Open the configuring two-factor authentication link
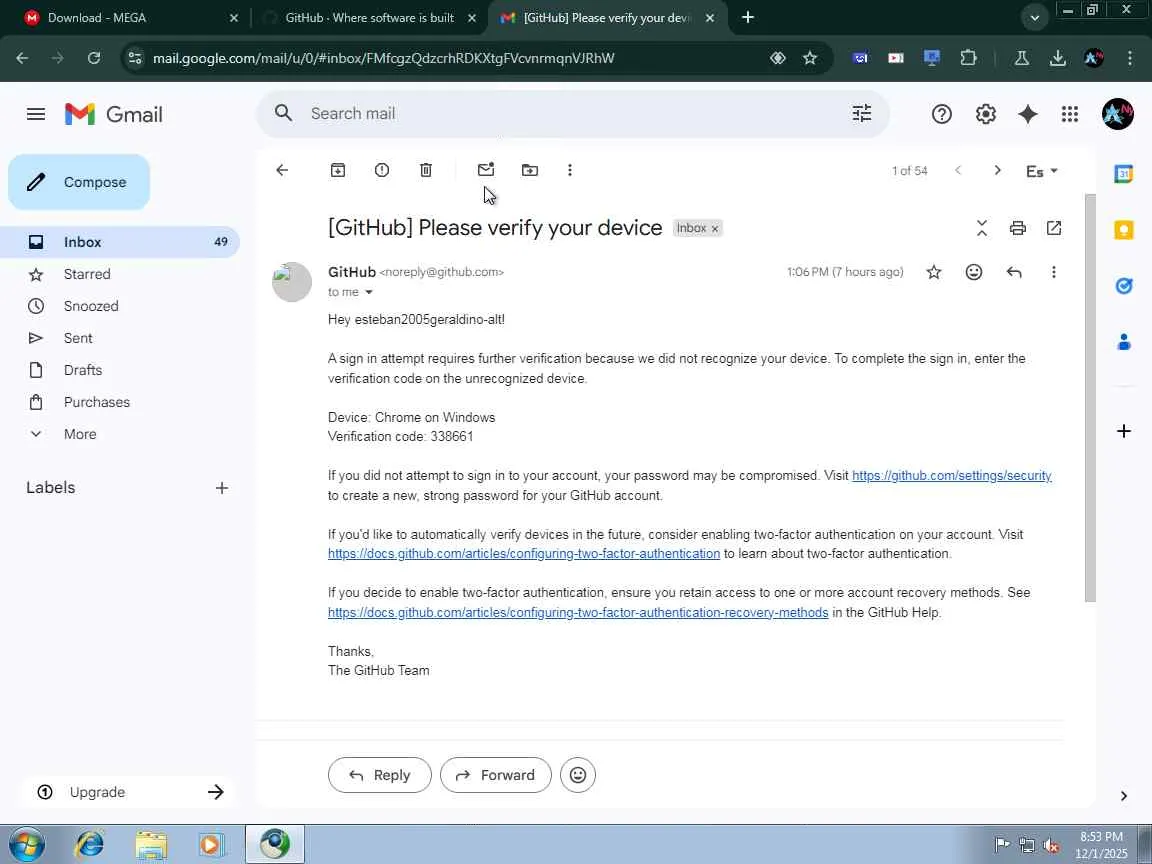This screenshot has width=1152, height=864. point(524,554)
